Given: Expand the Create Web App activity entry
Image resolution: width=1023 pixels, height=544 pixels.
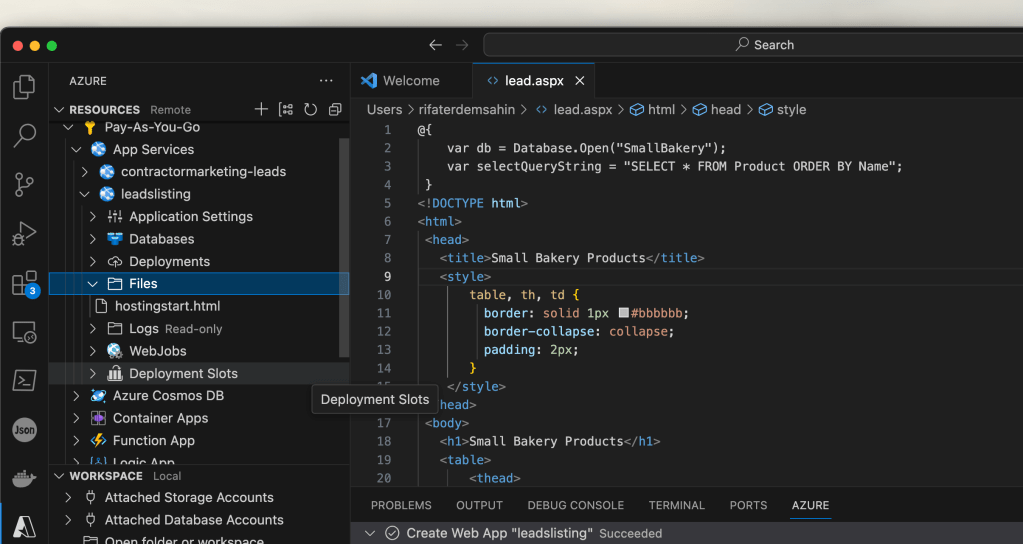Looking at the screenshot, I should tap(370, 533).
